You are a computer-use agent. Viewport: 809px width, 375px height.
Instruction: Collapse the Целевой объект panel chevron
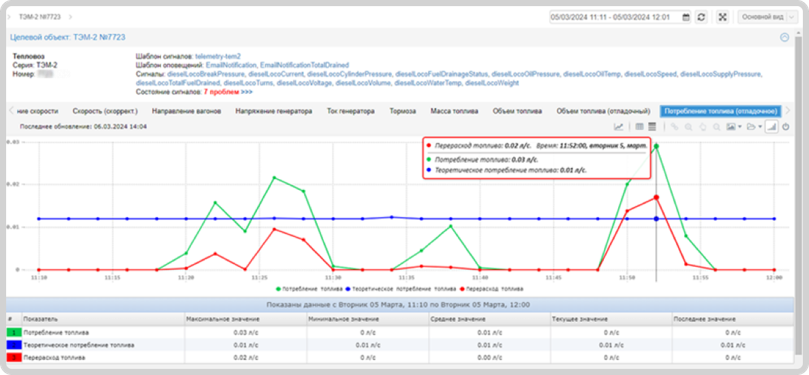784,37
